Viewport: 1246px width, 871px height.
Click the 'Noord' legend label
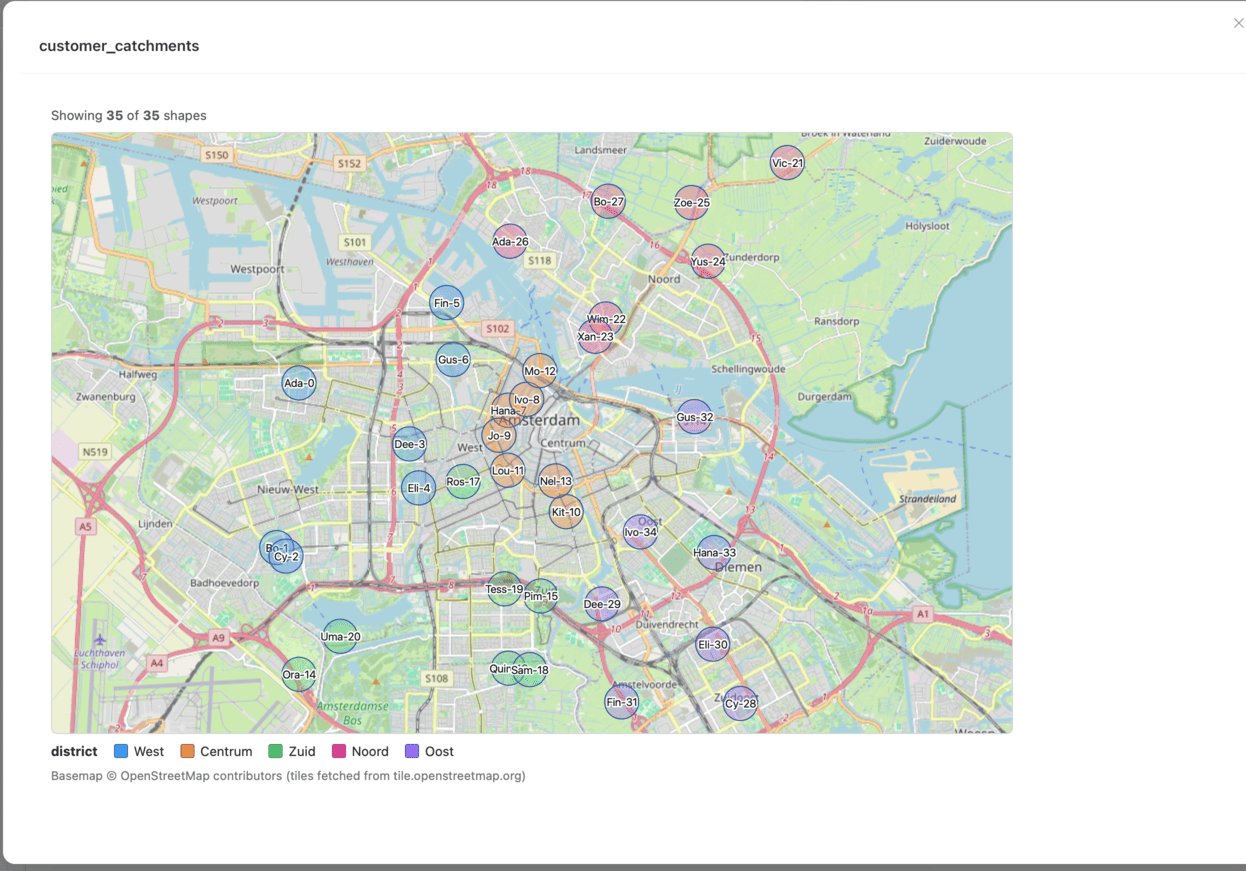370,751
